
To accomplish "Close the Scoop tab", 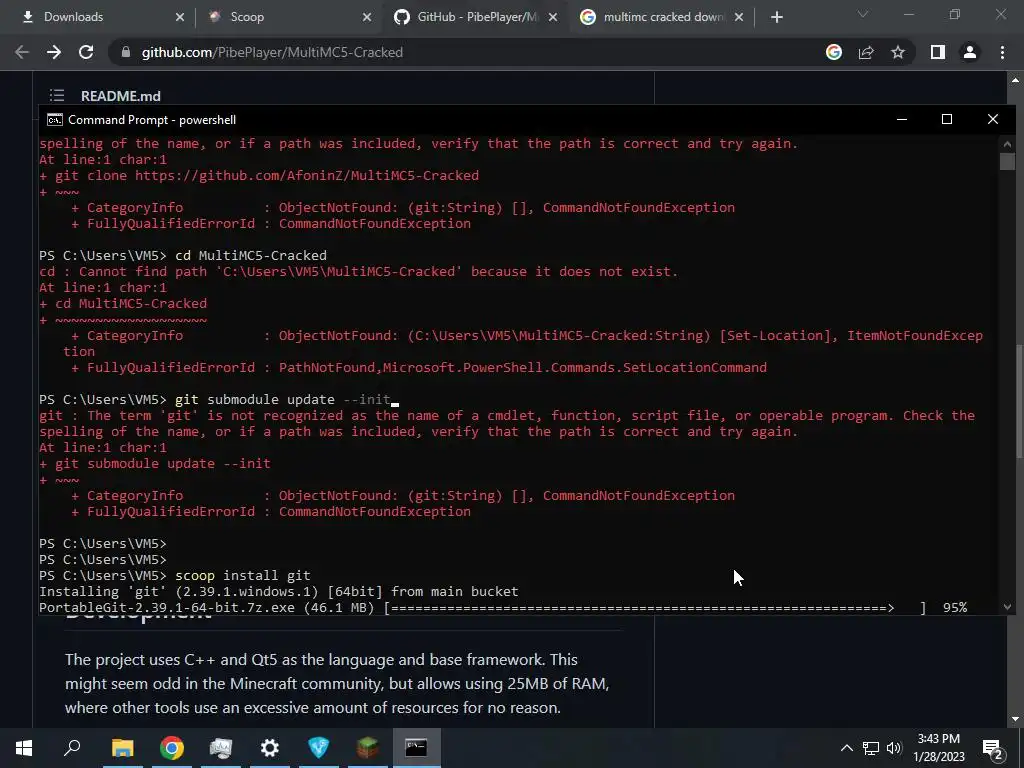I will coord(367,18).
